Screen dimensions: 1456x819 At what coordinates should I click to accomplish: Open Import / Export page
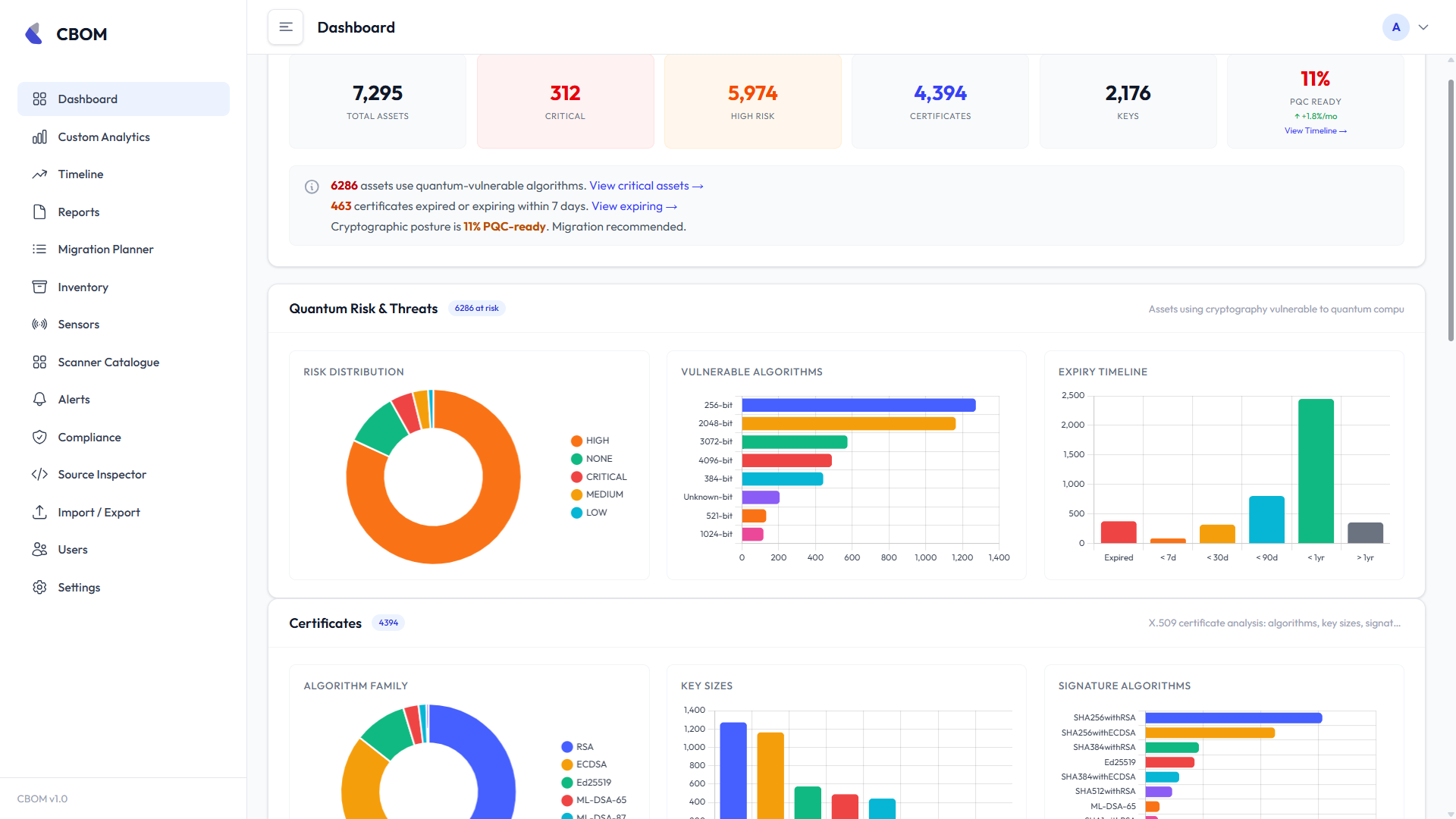(124, 513)
